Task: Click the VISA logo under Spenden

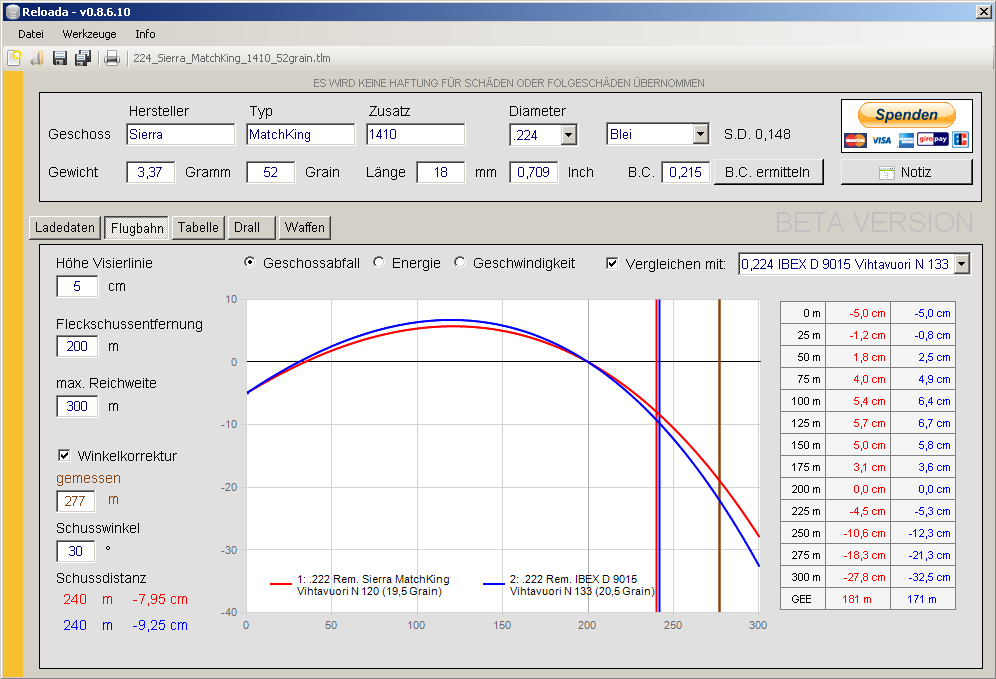Action: [882, 140]
